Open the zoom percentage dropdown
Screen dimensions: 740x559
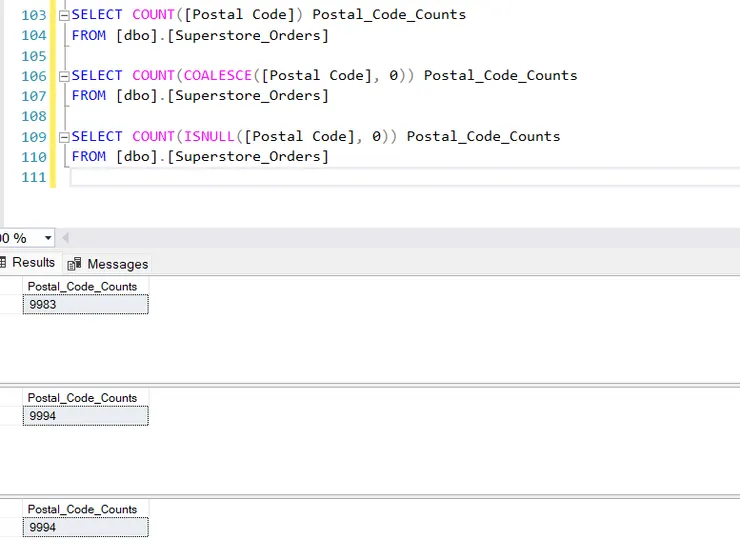click(x=48, y=238)
